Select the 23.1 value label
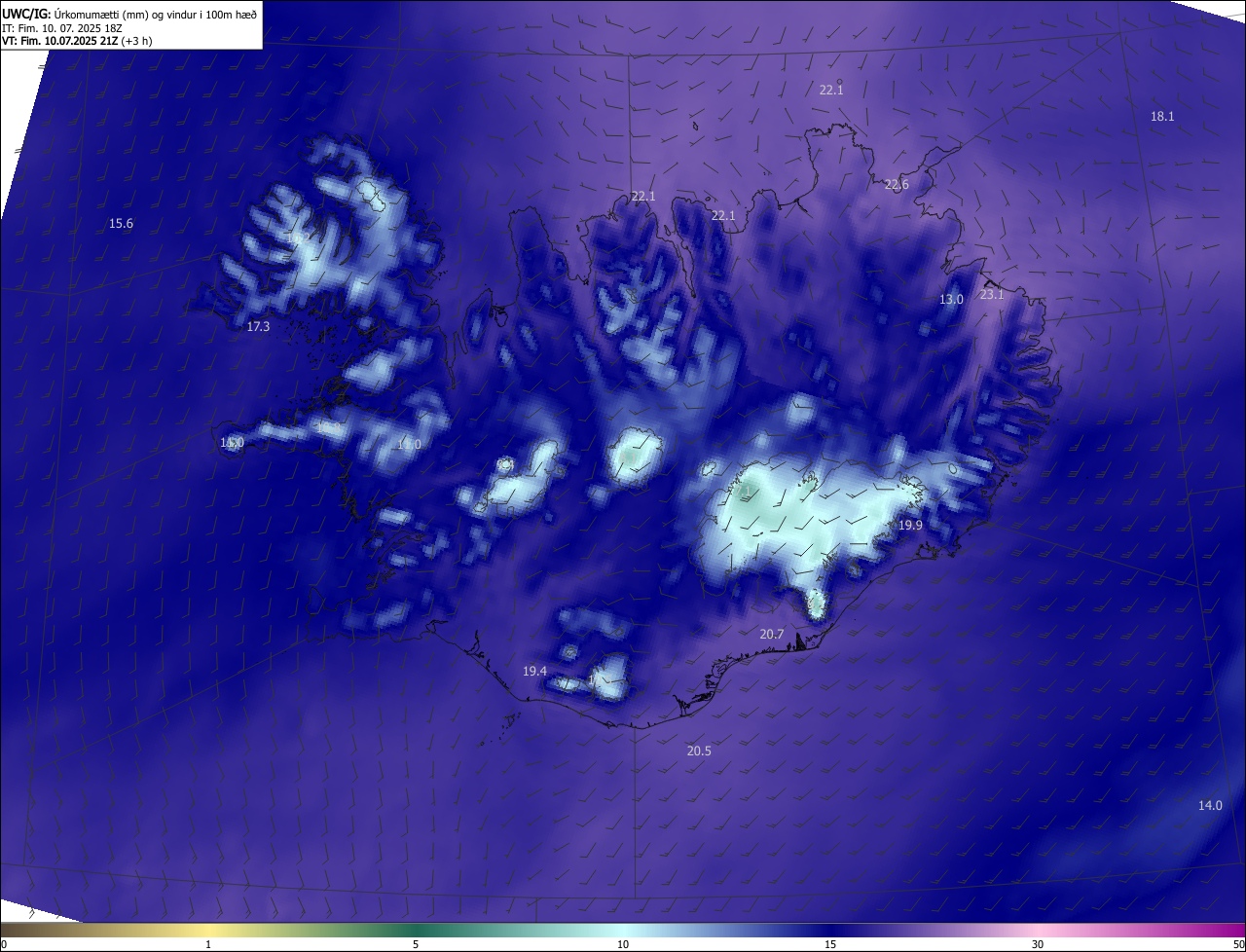The image size is (1246, 952). [991, 294]
